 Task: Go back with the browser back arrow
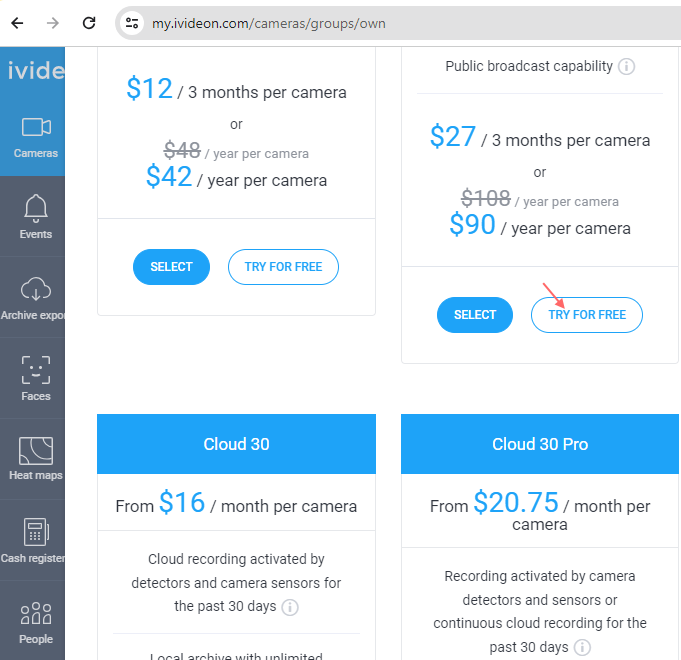[x=17, y=23]
